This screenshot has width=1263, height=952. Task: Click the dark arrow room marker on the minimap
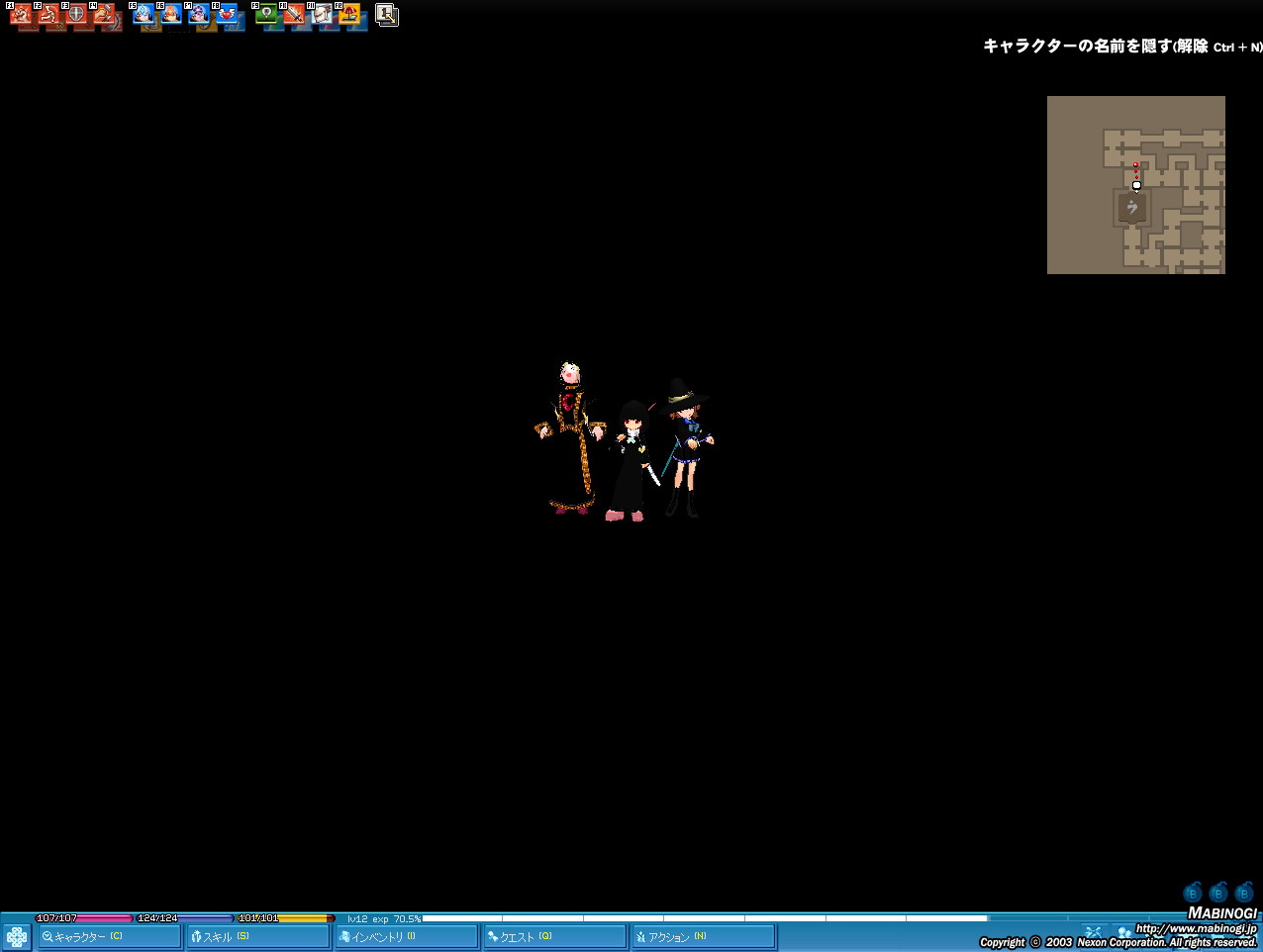click(x=1132, y=208)
